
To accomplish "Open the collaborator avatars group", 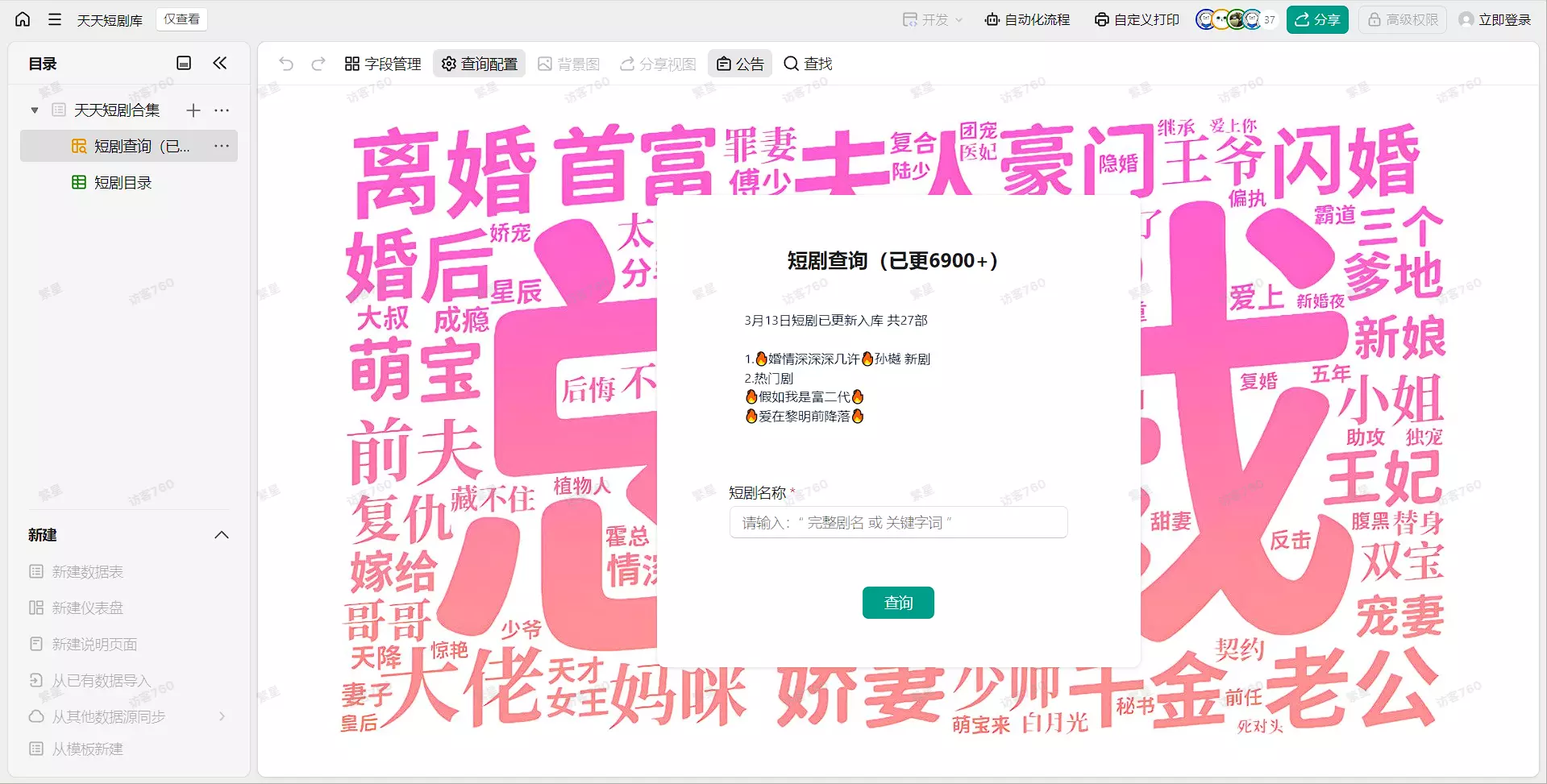I will coord(1235,19).
